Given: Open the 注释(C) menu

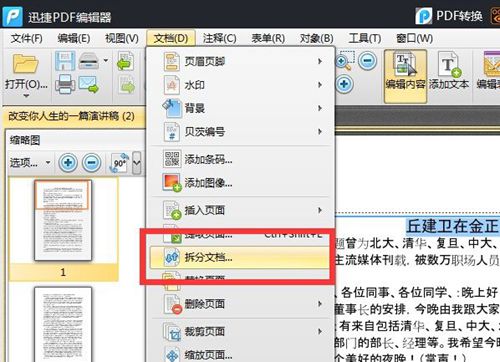Looking at the screenshot, I should tap(219, 38).
